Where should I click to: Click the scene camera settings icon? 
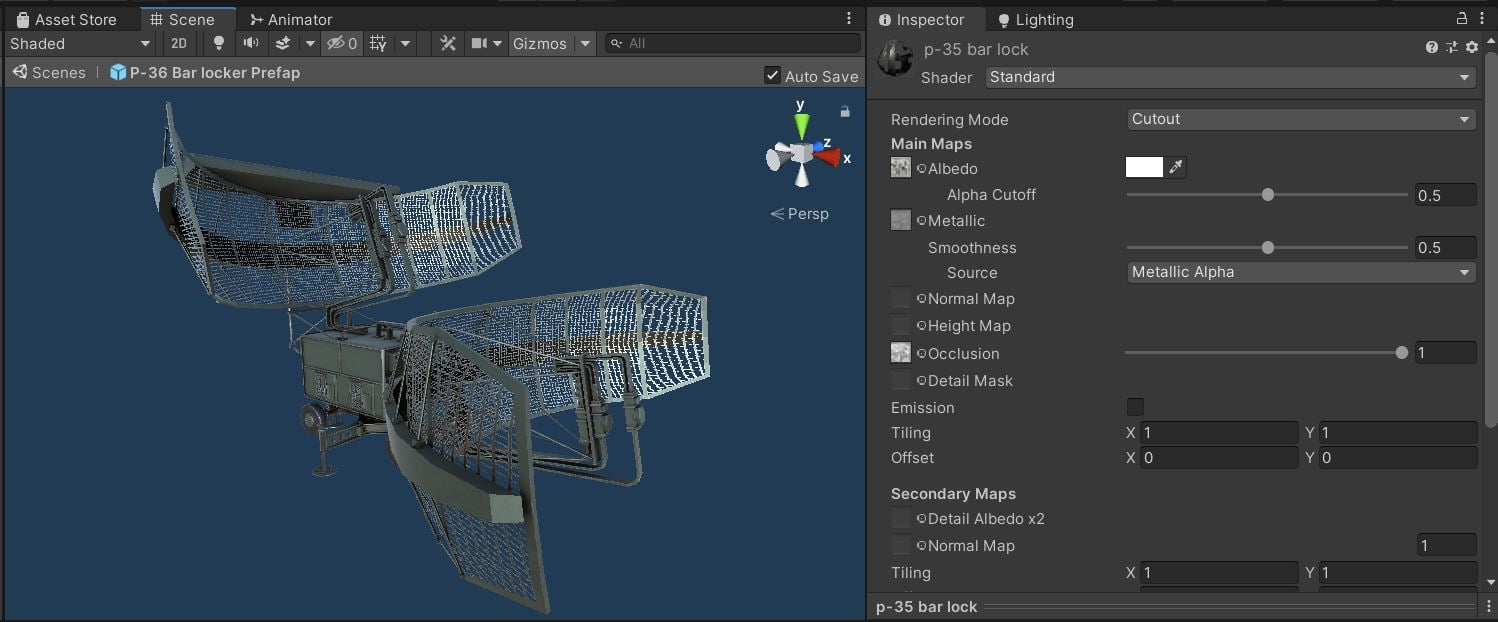tap(479, 43)
